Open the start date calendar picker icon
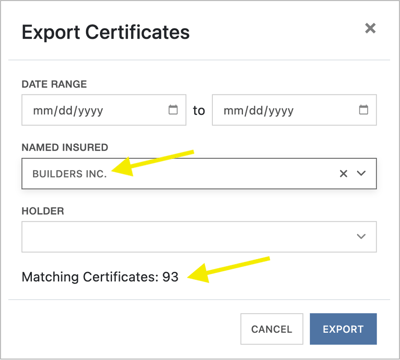Image resolution: width=400 pixels, height=360 pixels. point(173,110)
